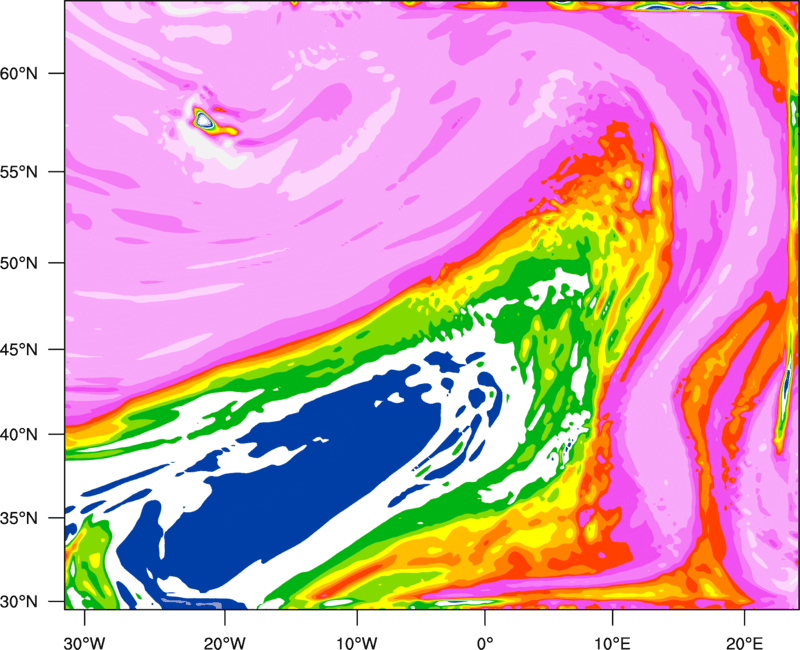Click the 45°N latitude label
The height and width of the screenshot is (650, 800).
click(19, 350)
